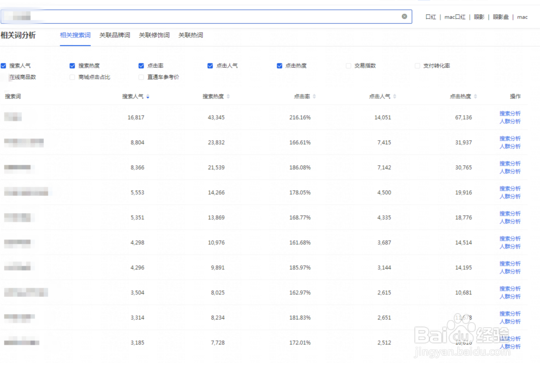Screen dimensions: 540x371
Task: Choose the 眼影盘 suggested keyword
Action: (501, 17)
